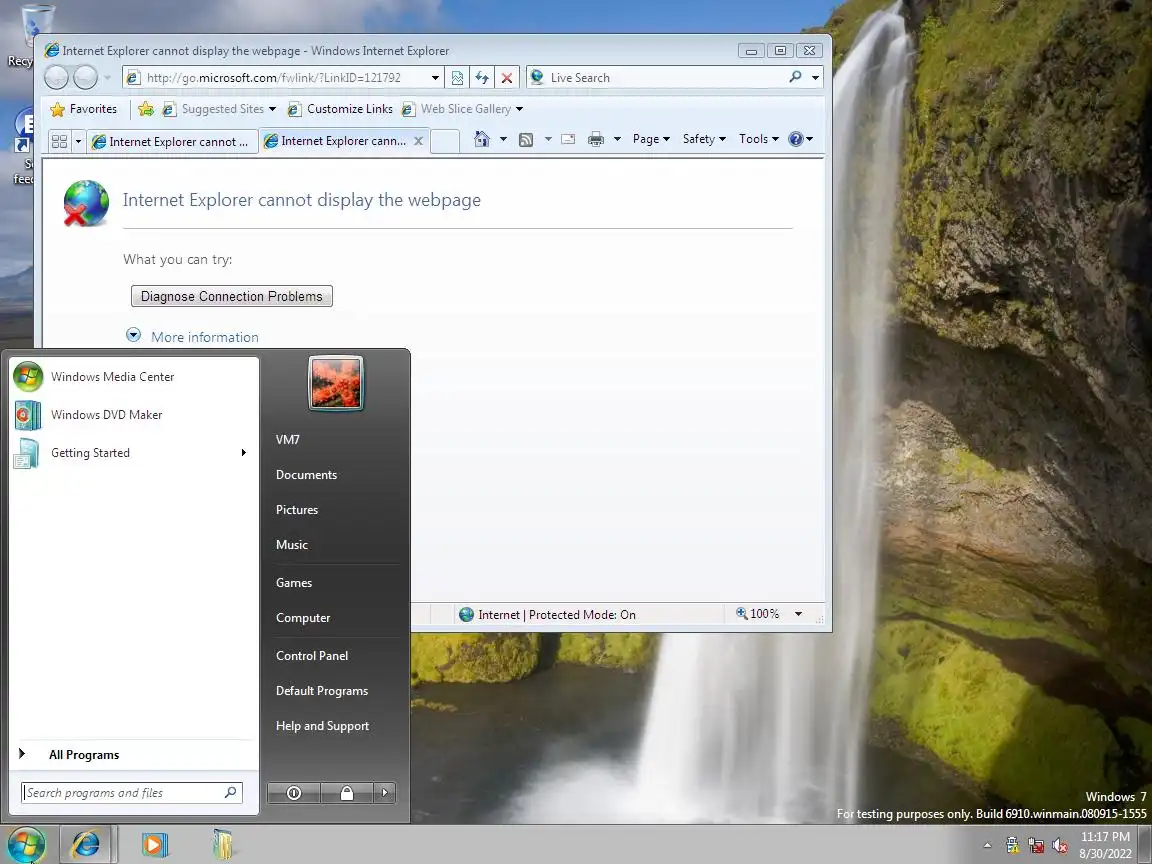Viewport: 1152px width, 864px height.
Task: Click the Read Mail icon
Action: pos(568,139)
